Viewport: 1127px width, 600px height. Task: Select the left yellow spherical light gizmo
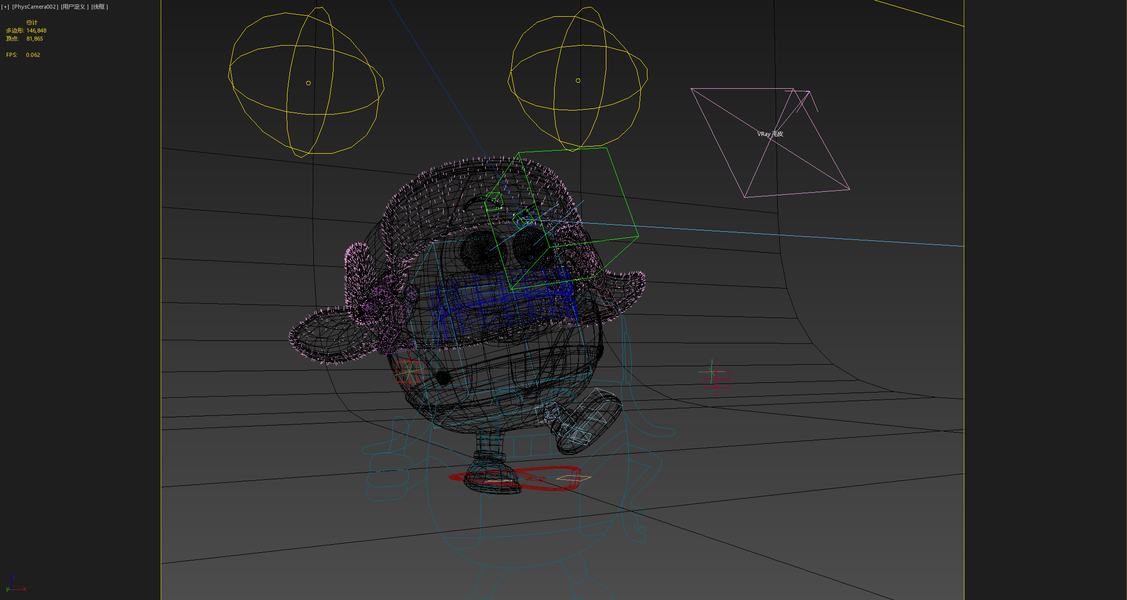pyautogui.click(x=307, y=82)
